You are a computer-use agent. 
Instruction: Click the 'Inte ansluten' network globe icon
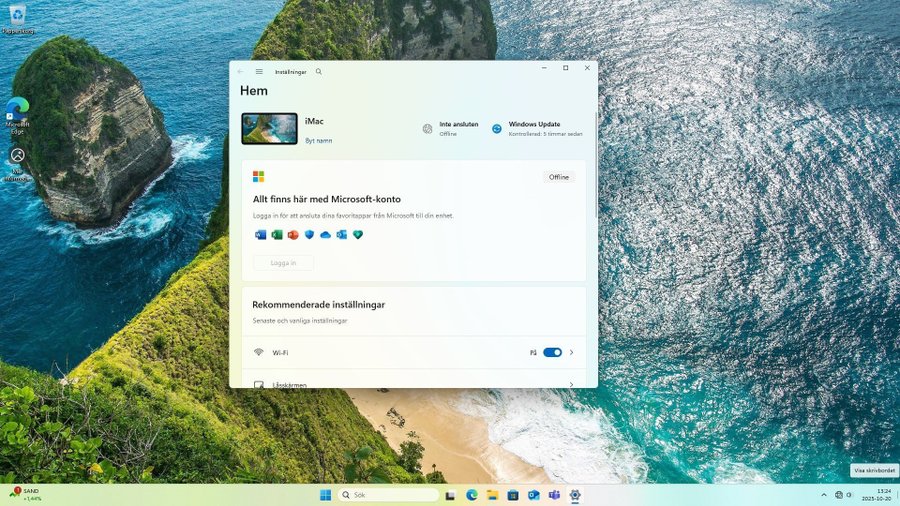click(x=428, y=128)
